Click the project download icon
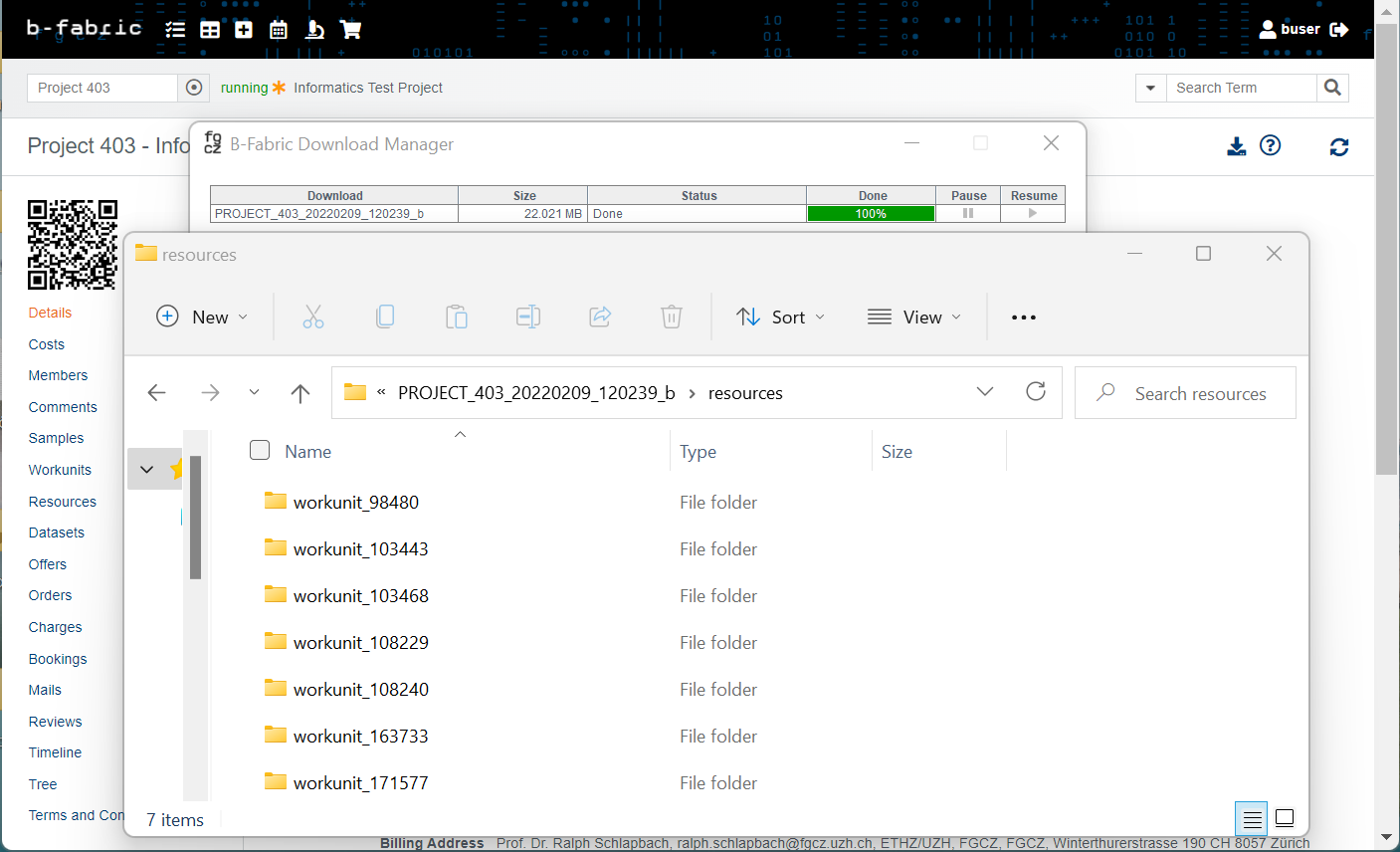Viewport: 1400px width, 852px height. [x=1236, y=146]
